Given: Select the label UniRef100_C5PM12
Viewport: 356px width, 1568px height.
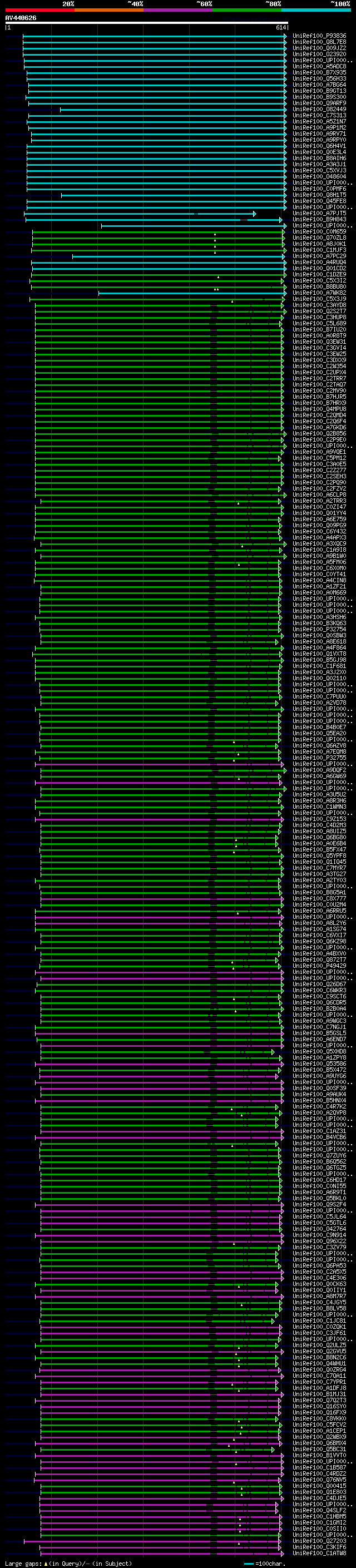Looking at the screenshot, I should (319, 458).
